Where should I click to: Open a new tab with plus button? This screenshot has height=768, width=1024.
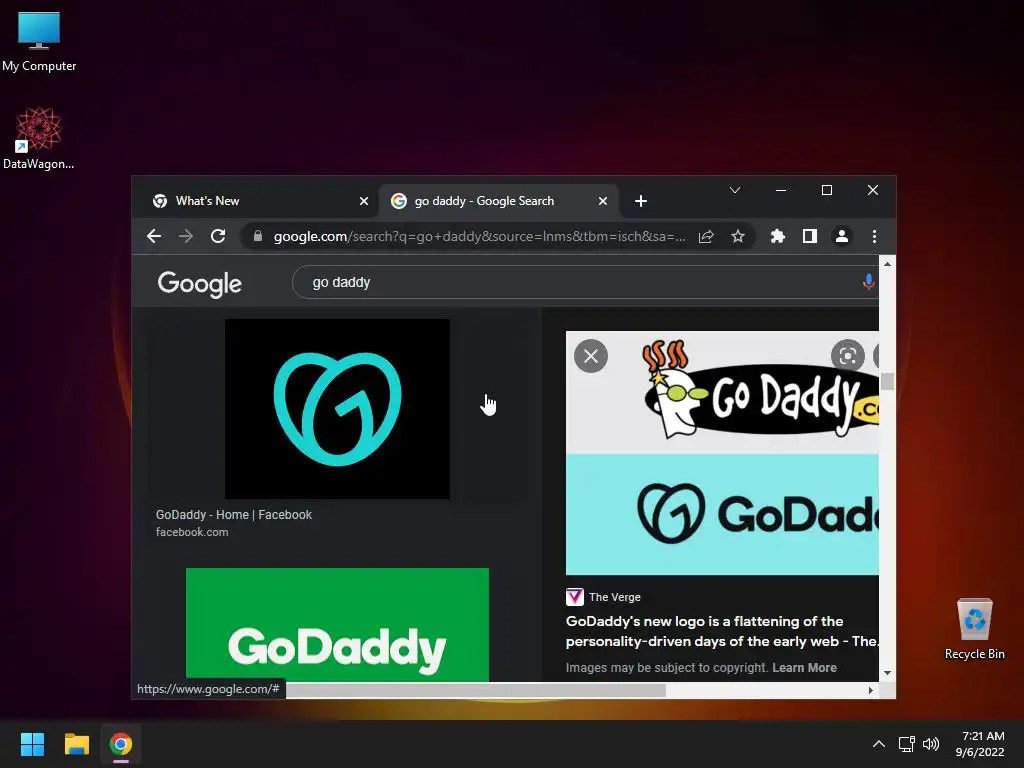(641, 201)
